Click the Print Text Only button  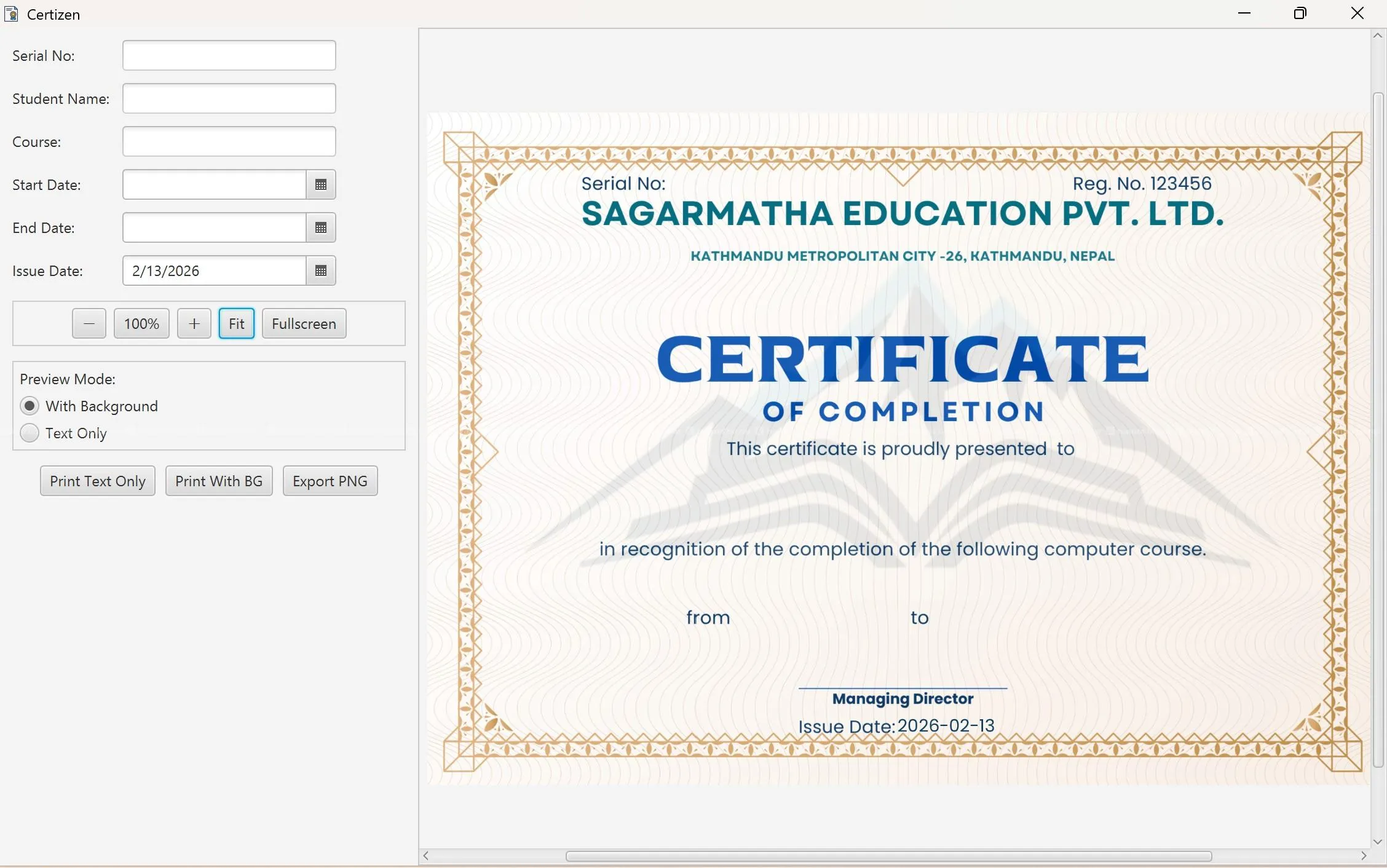98,481
